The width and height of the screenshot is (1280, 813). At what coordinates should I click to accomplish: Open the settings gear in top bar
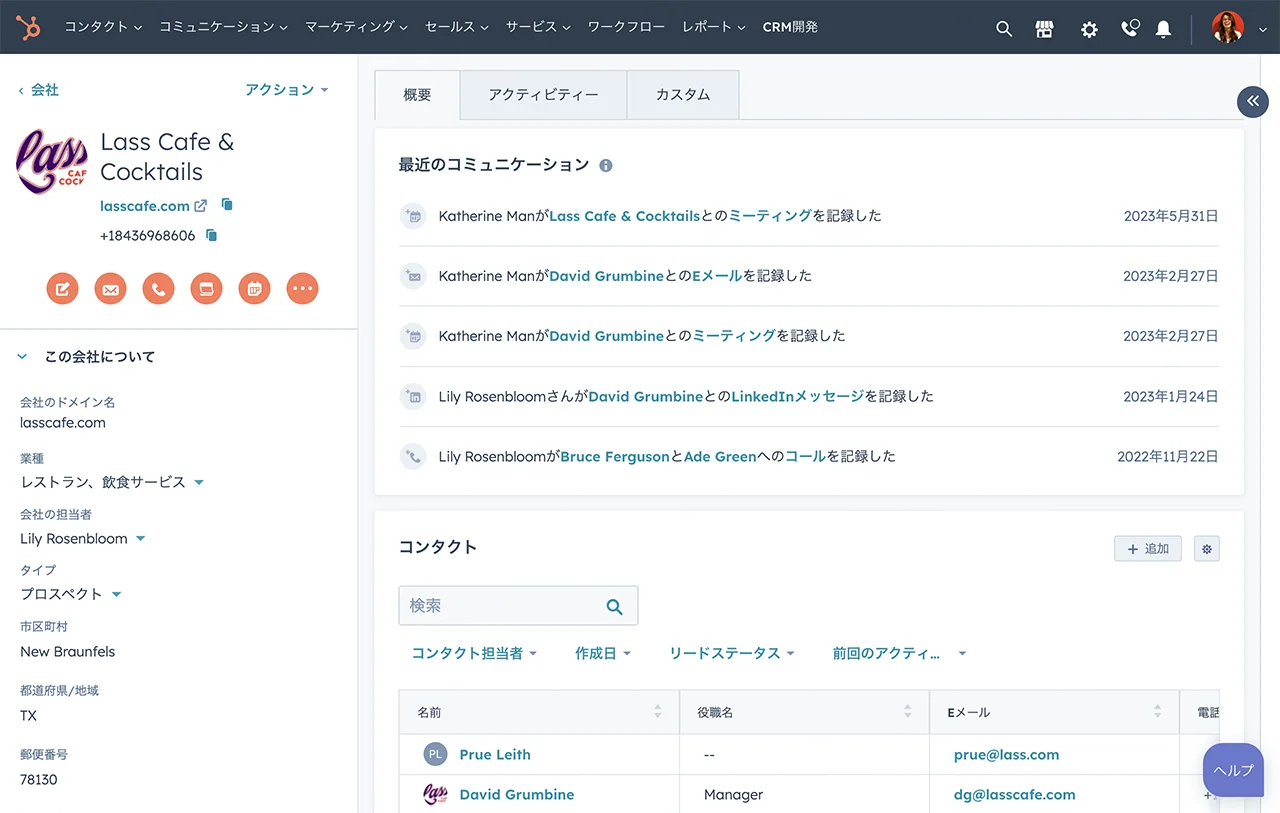pyautogui.click(x=1089, y=28)
